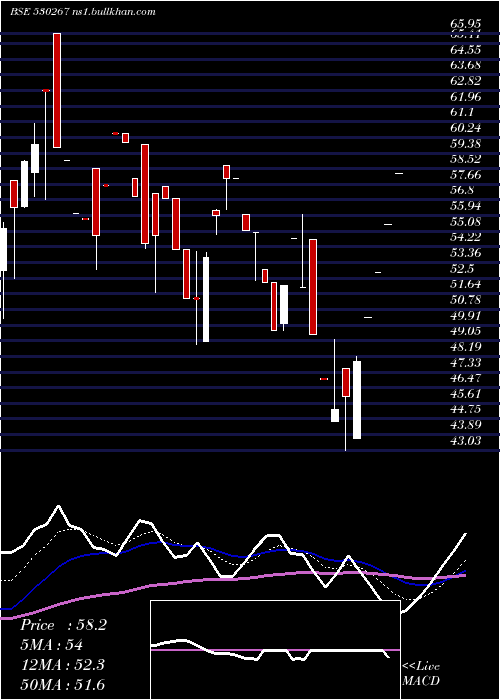This screenshot has height=700, width=500.
Task: Select the 58.52 price label
Action: (x=466, y=159)
